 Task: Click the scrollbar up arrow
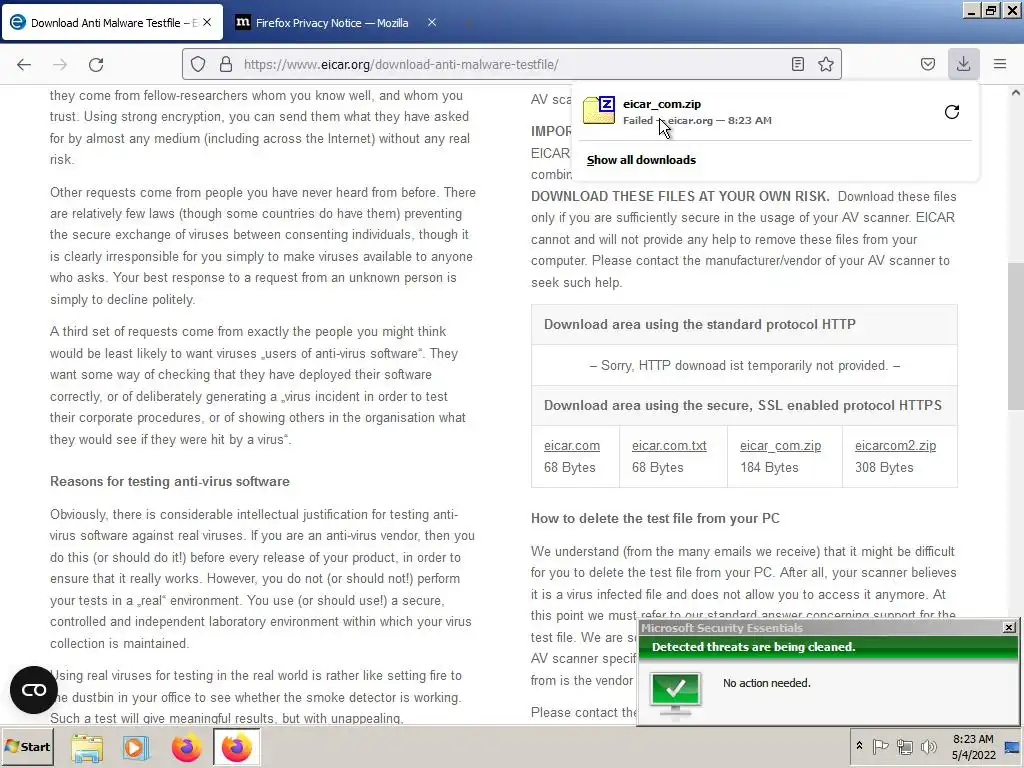point(1016,93)
